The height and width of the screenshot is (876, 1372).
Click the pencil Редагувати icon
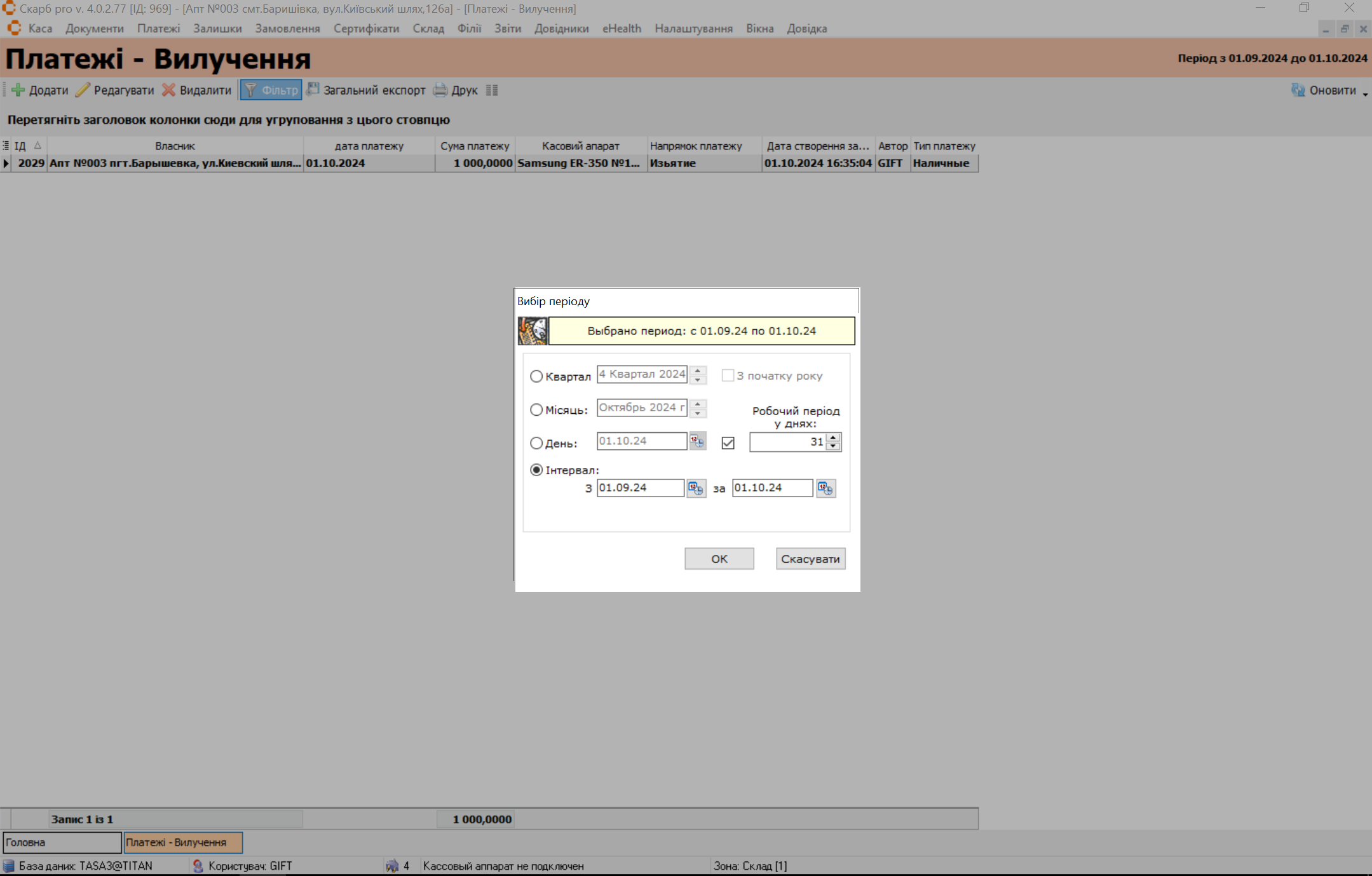coord(83,90)
